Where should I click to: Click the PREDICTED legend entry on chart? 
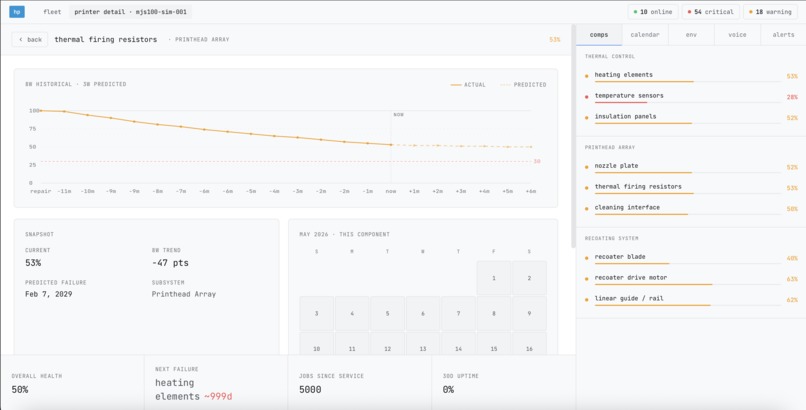[523, 85]
